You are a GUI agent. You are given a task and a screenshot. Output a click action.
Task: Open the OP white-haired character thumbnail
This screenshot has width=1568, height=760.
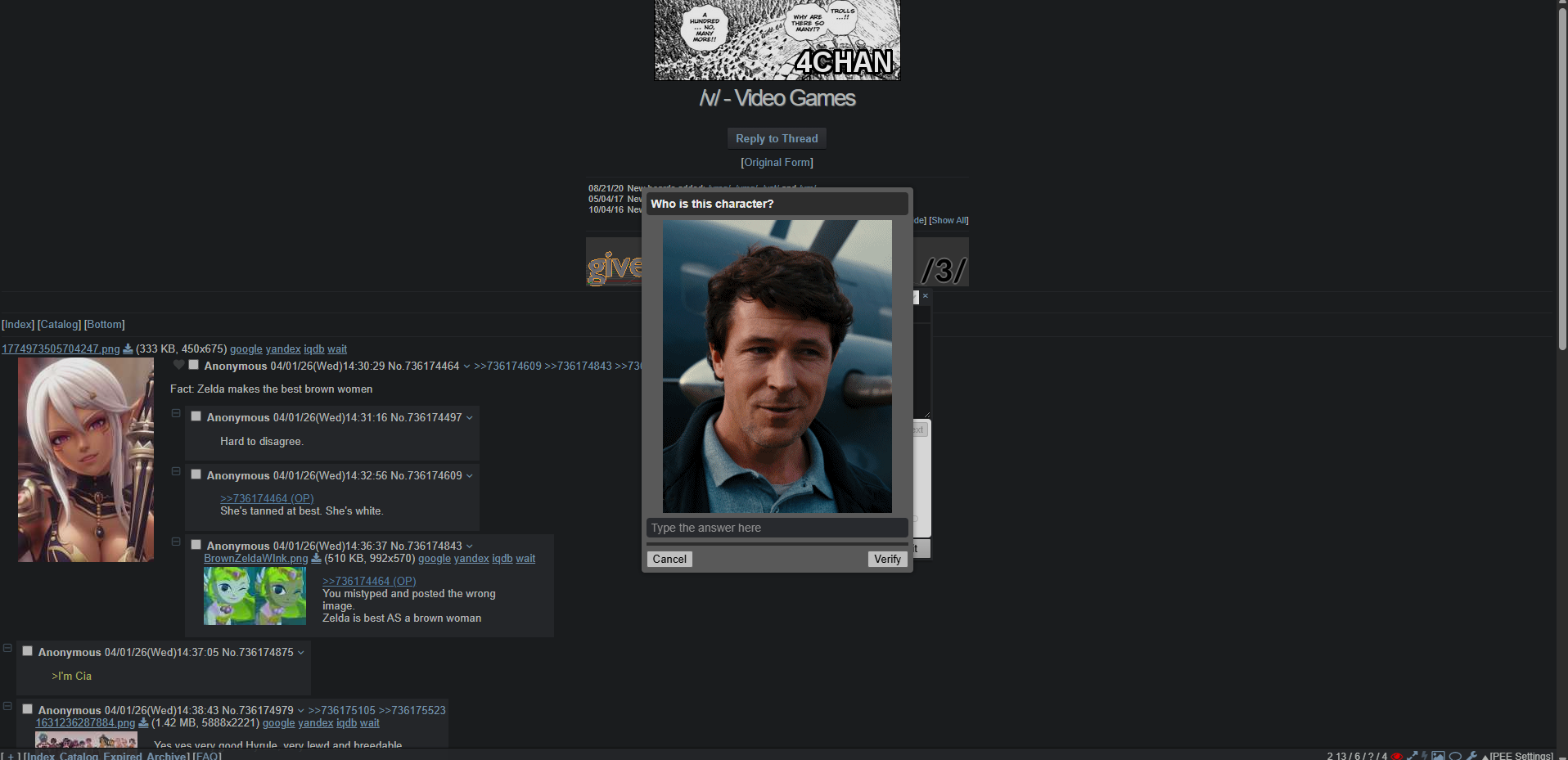86,460
